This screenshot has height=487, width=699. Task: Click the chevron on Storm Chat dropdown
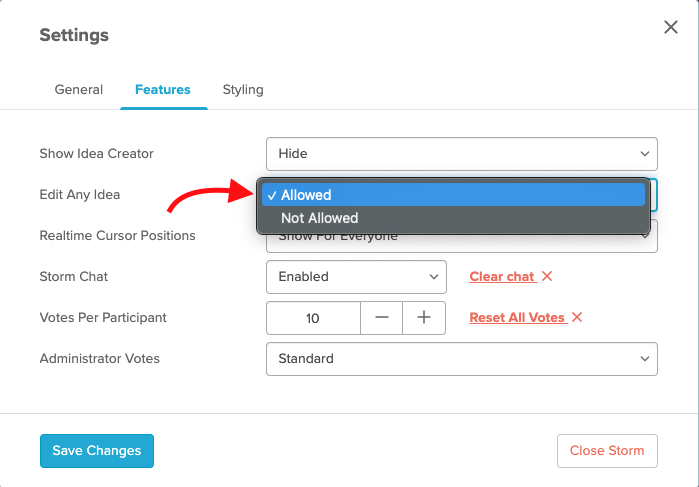pyautogui.click(x=434, y=277)
